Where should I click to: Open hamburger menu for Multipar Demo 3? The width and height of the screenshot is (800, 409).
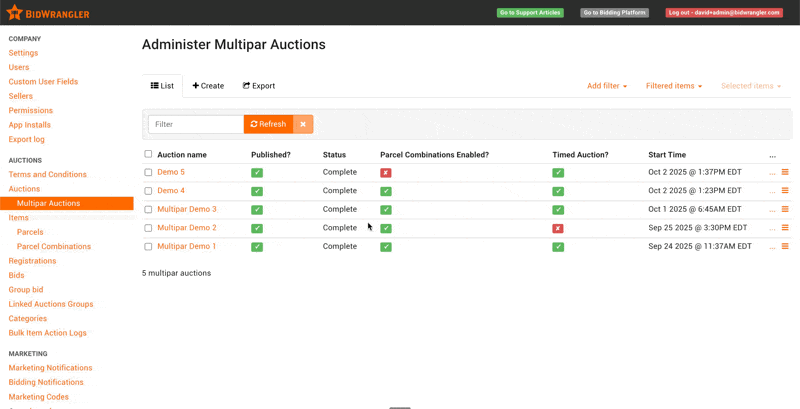coord(785,209)
